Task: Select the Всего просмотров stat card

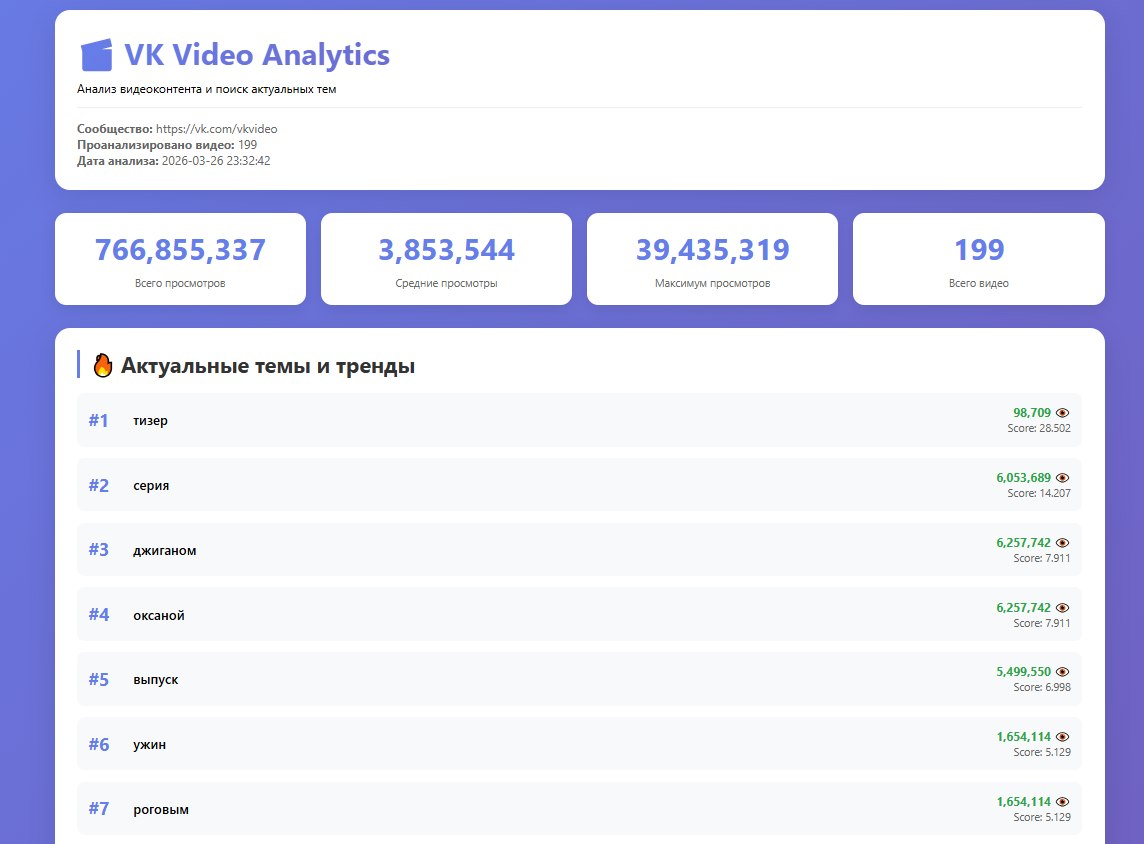Action: [x=180, y=259]
